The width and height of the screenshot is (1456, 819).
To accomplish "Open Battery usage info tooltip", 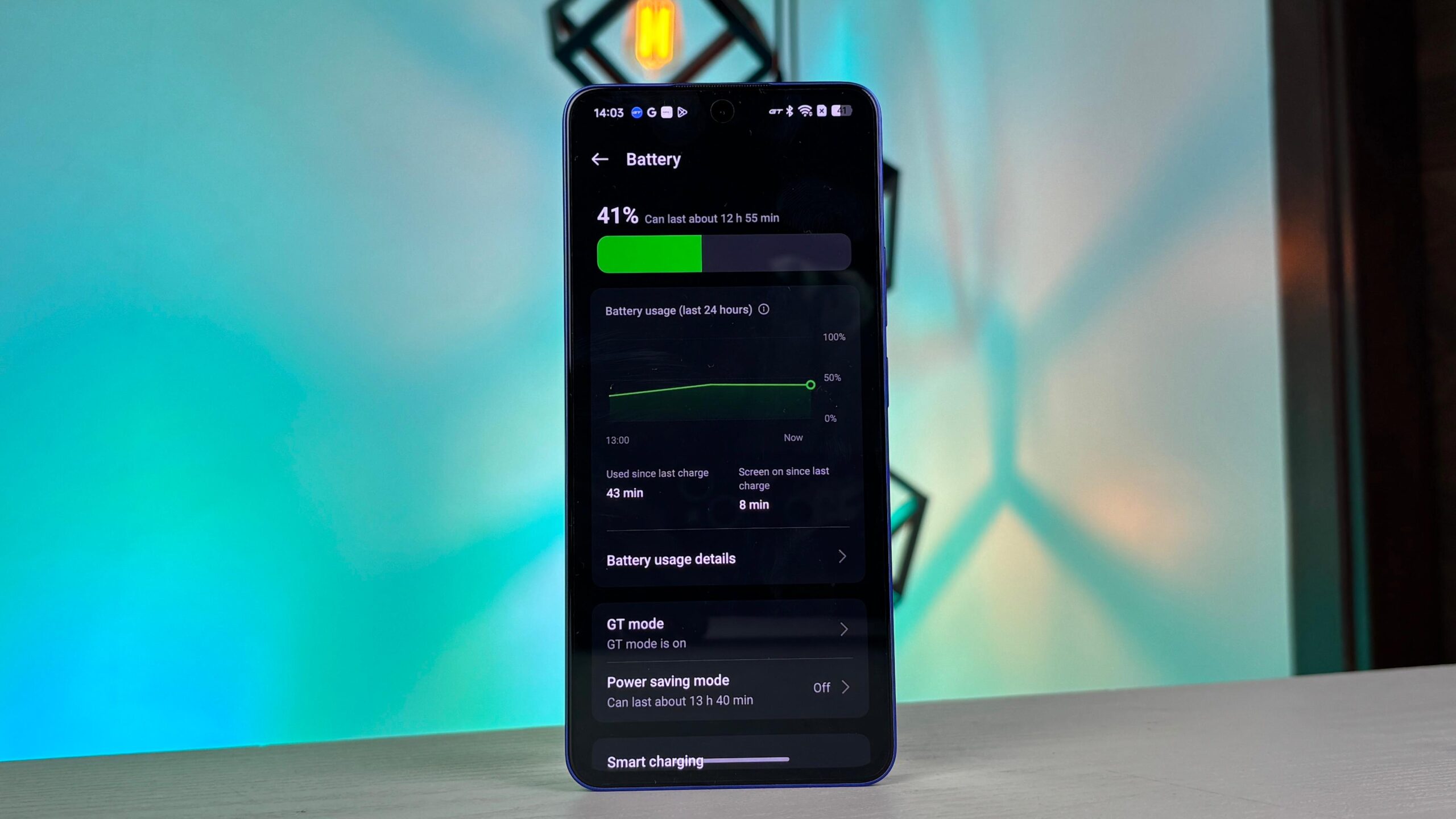I will [x=764, y=309].
